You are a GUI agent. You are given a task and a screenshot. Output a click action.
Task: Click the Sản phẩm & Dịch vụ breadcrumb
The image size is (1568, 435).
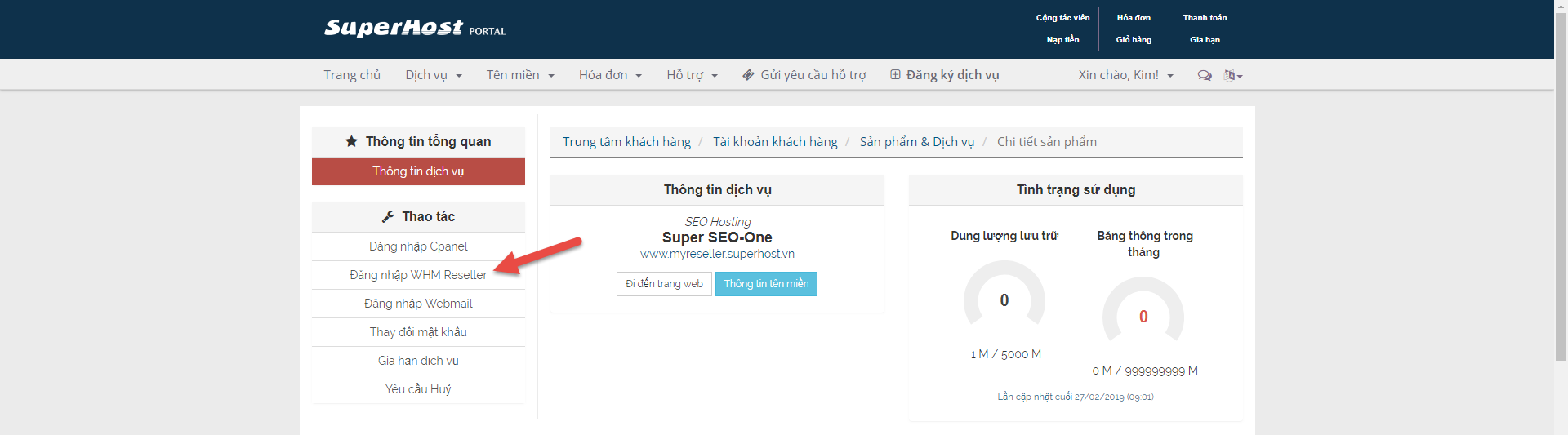point(916,142)
